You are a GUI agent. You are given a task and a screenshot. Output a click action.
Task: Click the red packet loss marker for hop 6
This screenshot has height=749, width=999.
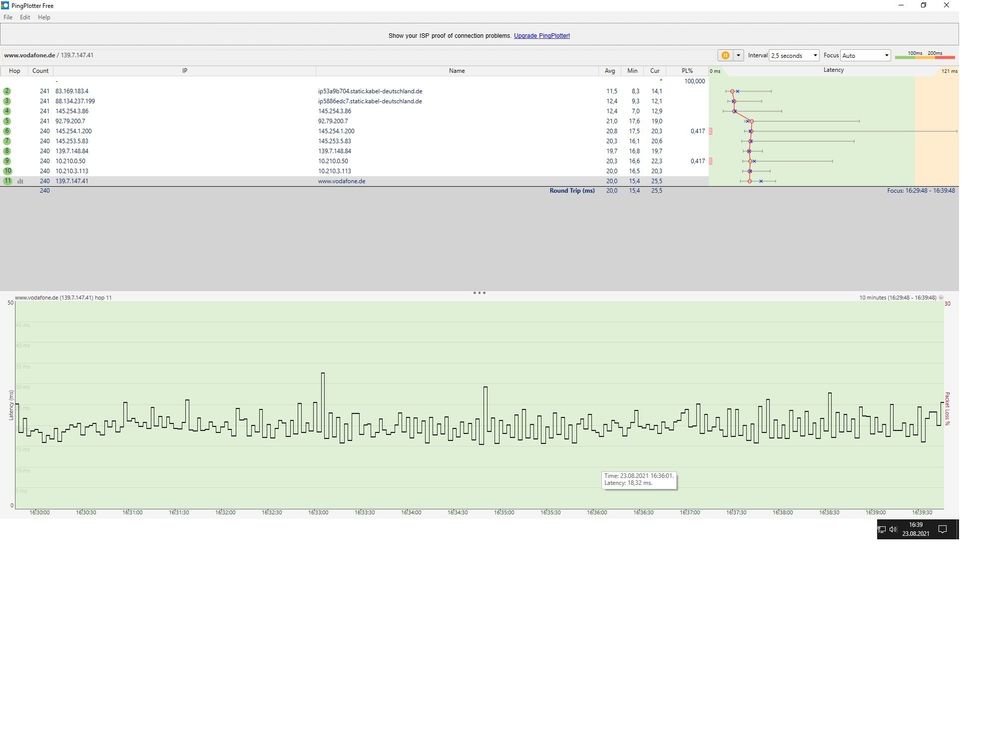click(x=710, y=131)
